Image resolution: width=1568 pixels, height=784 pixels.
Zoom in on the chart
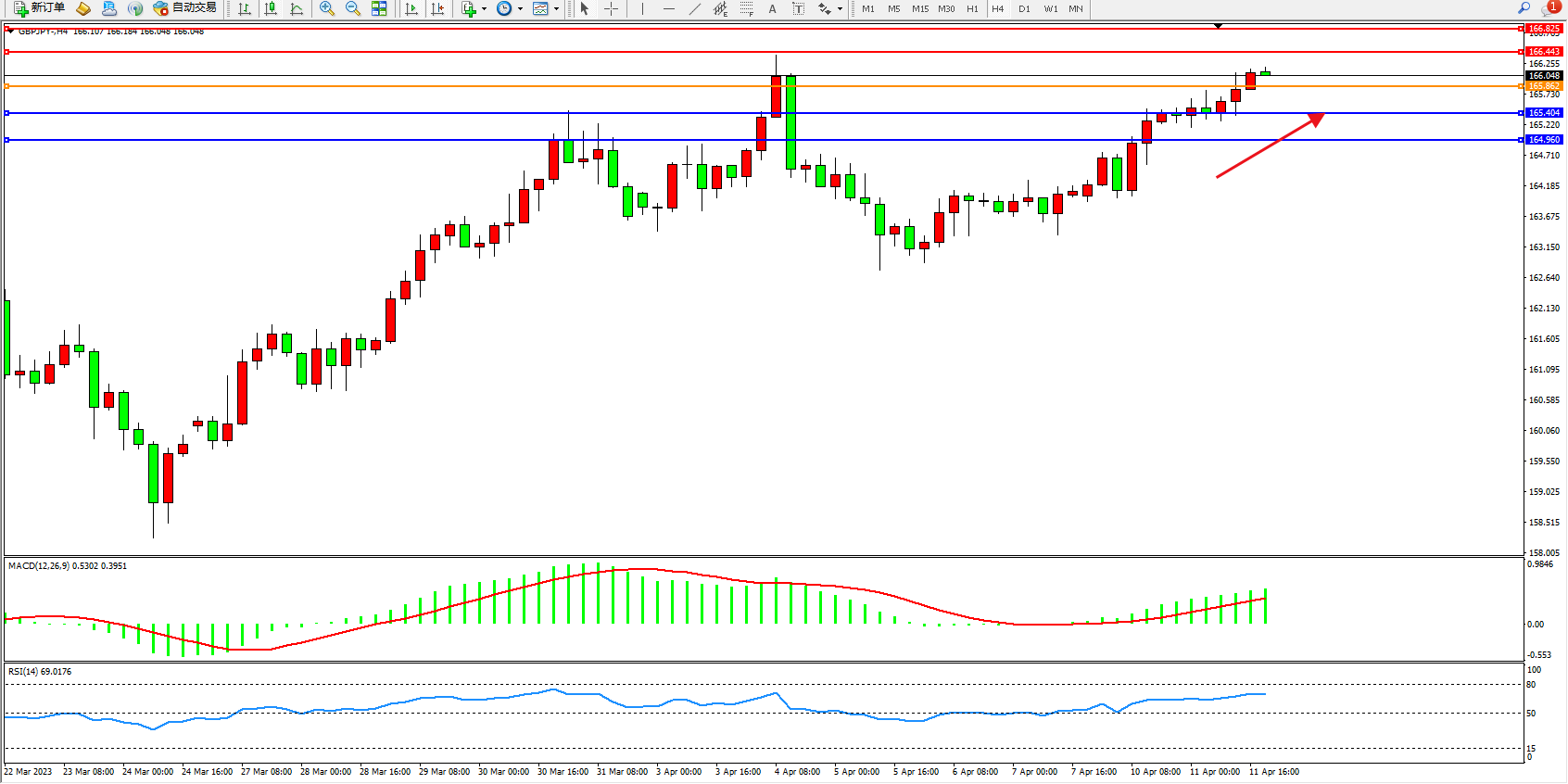[327, 8]
